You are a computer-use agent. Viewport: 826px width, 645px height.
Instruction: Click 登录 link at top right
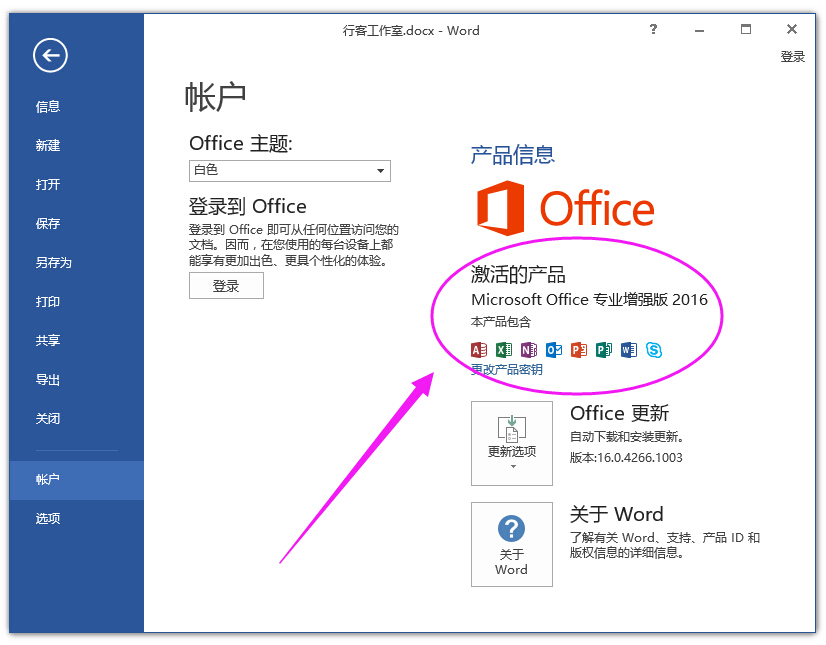click(x=792, y=56)
